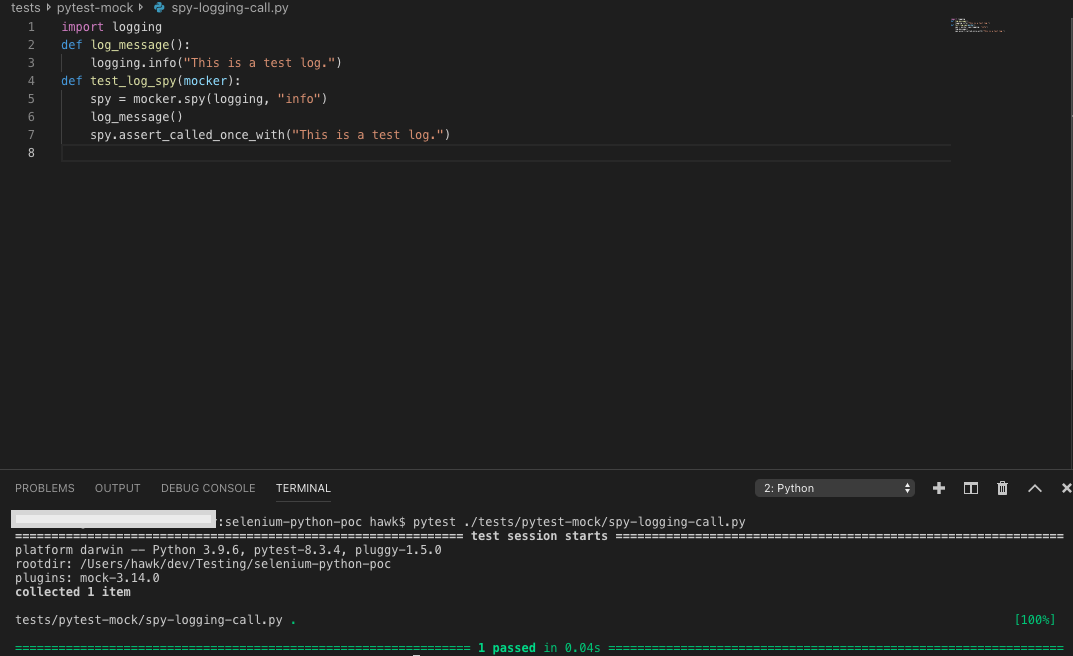Image resolution: width=1073 pixels, height=656 pixels.
Task: Maximize panel with the up chevron
Action: [1035, 488]
